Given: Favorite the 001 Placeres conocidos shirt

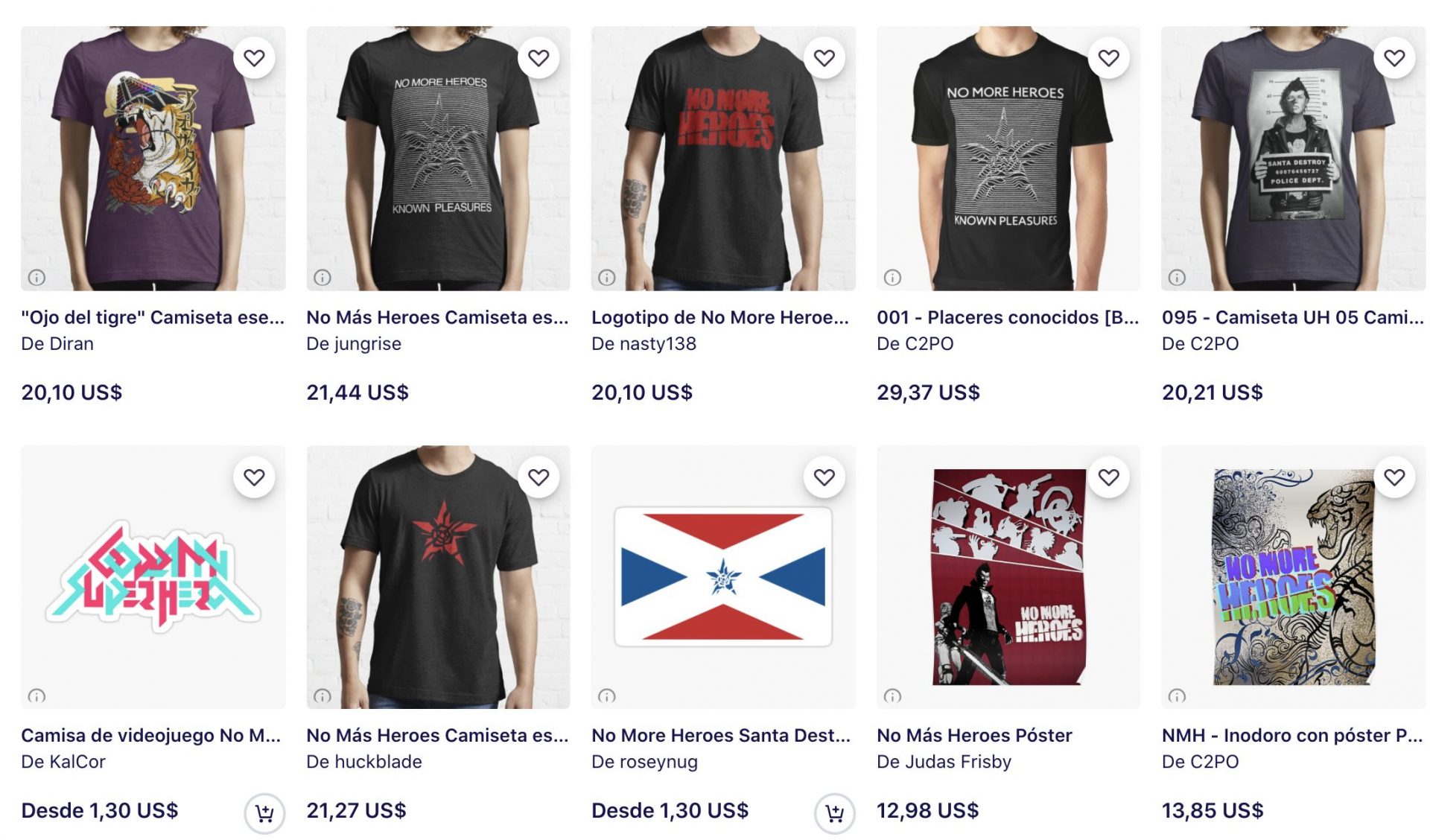Looking at the screenshot, I should coord(1109,57).
